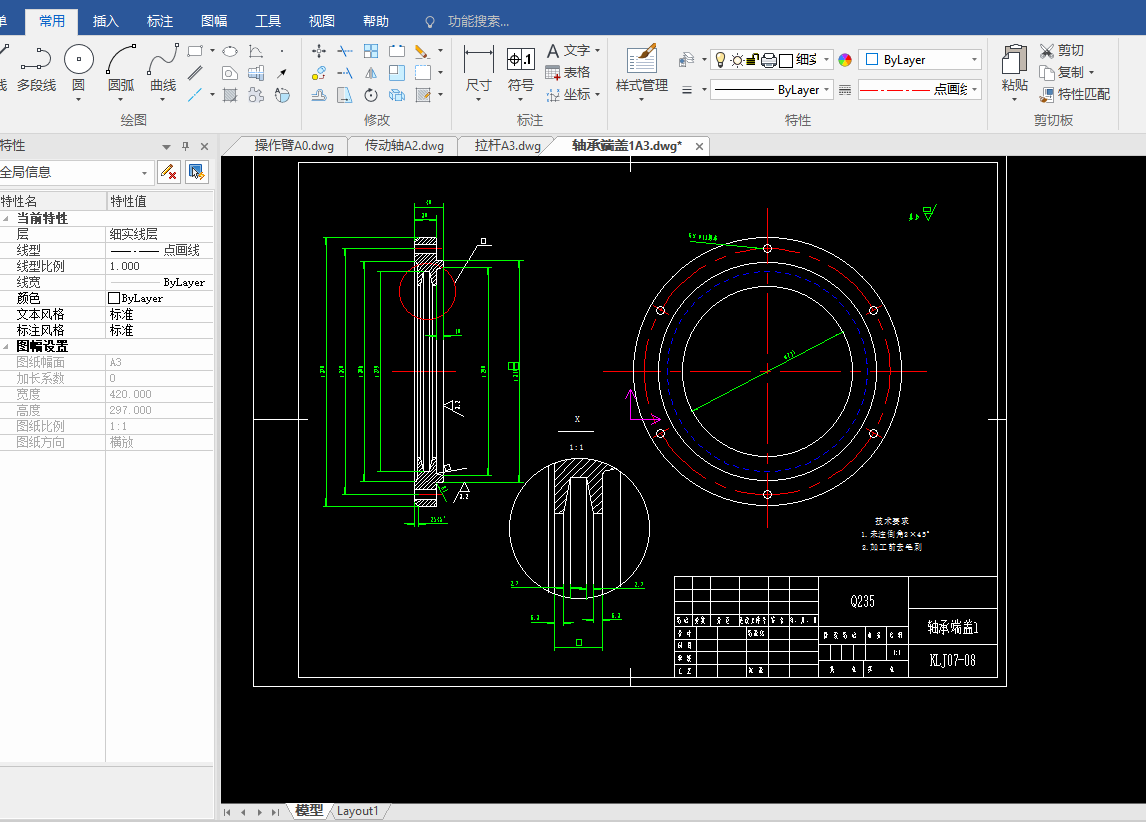Open the 传动轴A2.dwg drawing tab

[404, 146]
